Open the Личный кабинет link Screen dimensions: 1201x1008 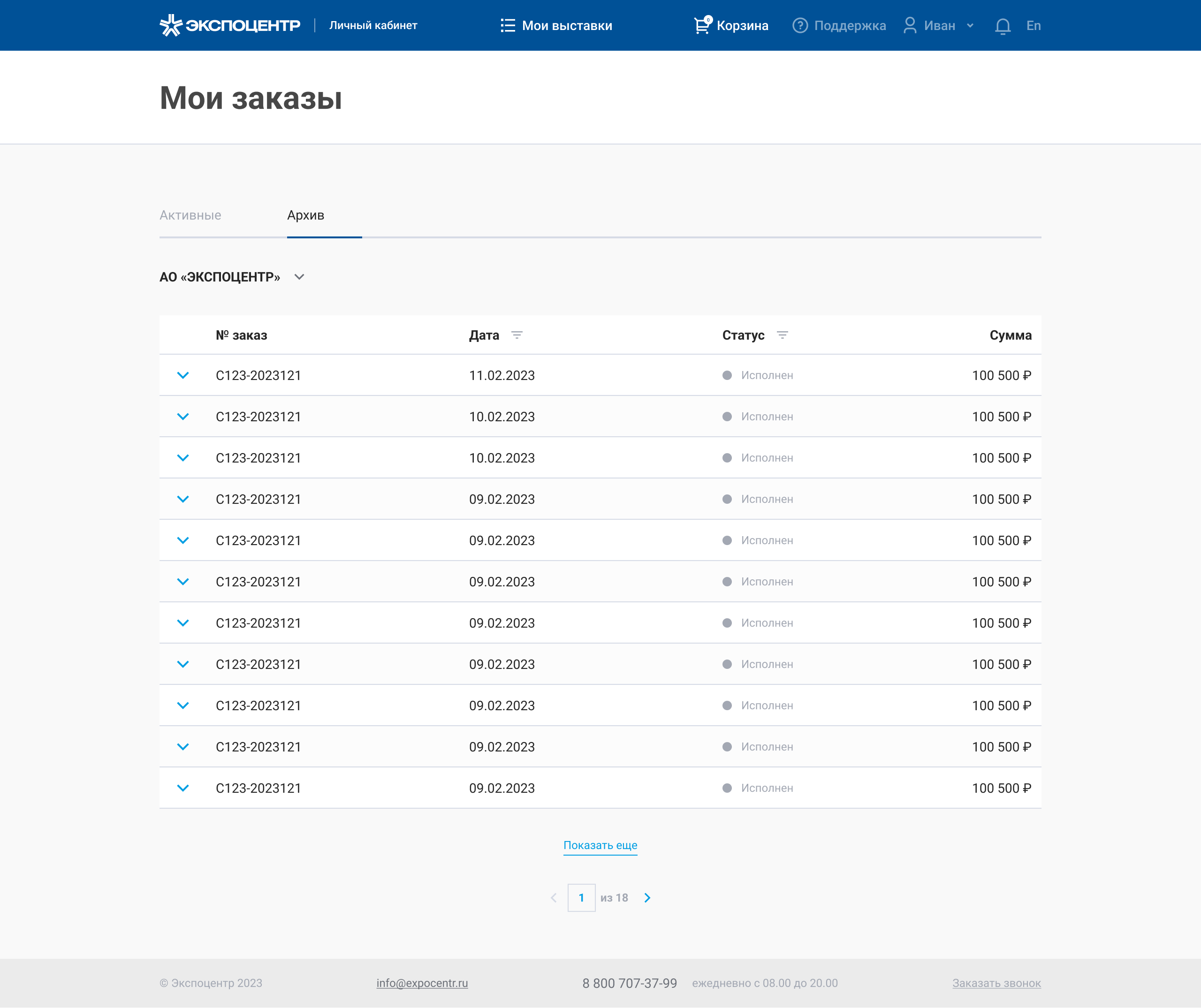point(373,25)
